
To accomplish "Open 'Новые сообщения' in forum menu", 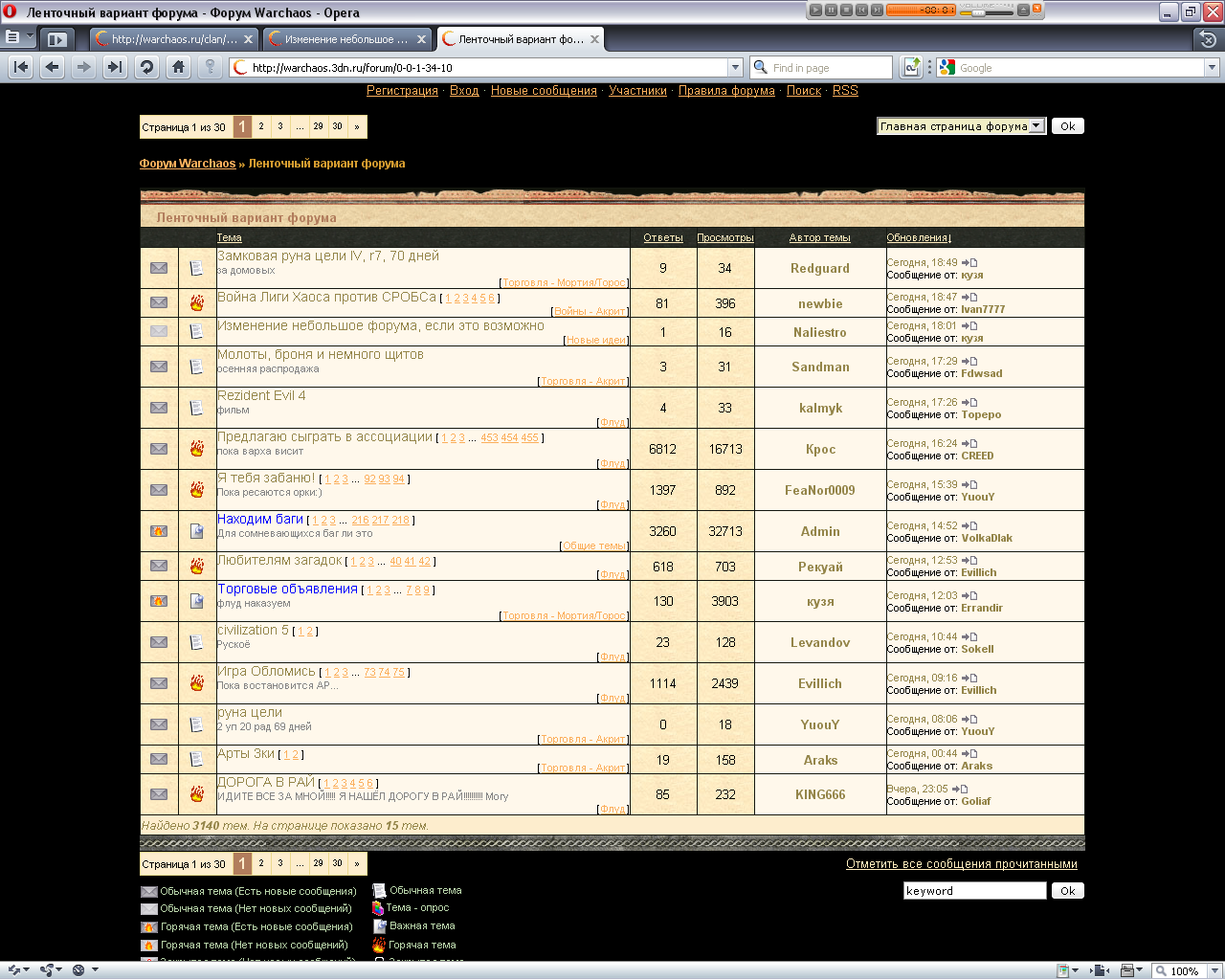I will pos(544,91).
